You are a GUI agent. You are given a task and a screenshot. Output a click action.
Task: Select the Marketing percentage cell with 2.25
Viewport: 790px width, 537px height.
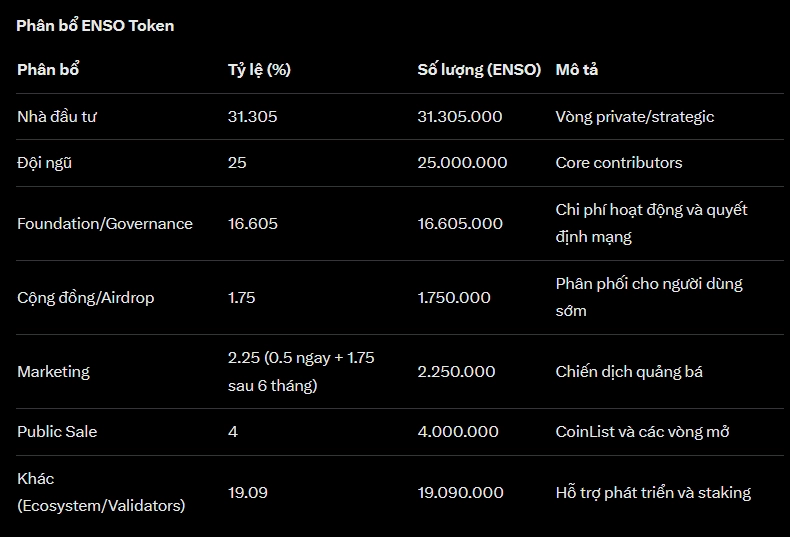click(301, 371)
